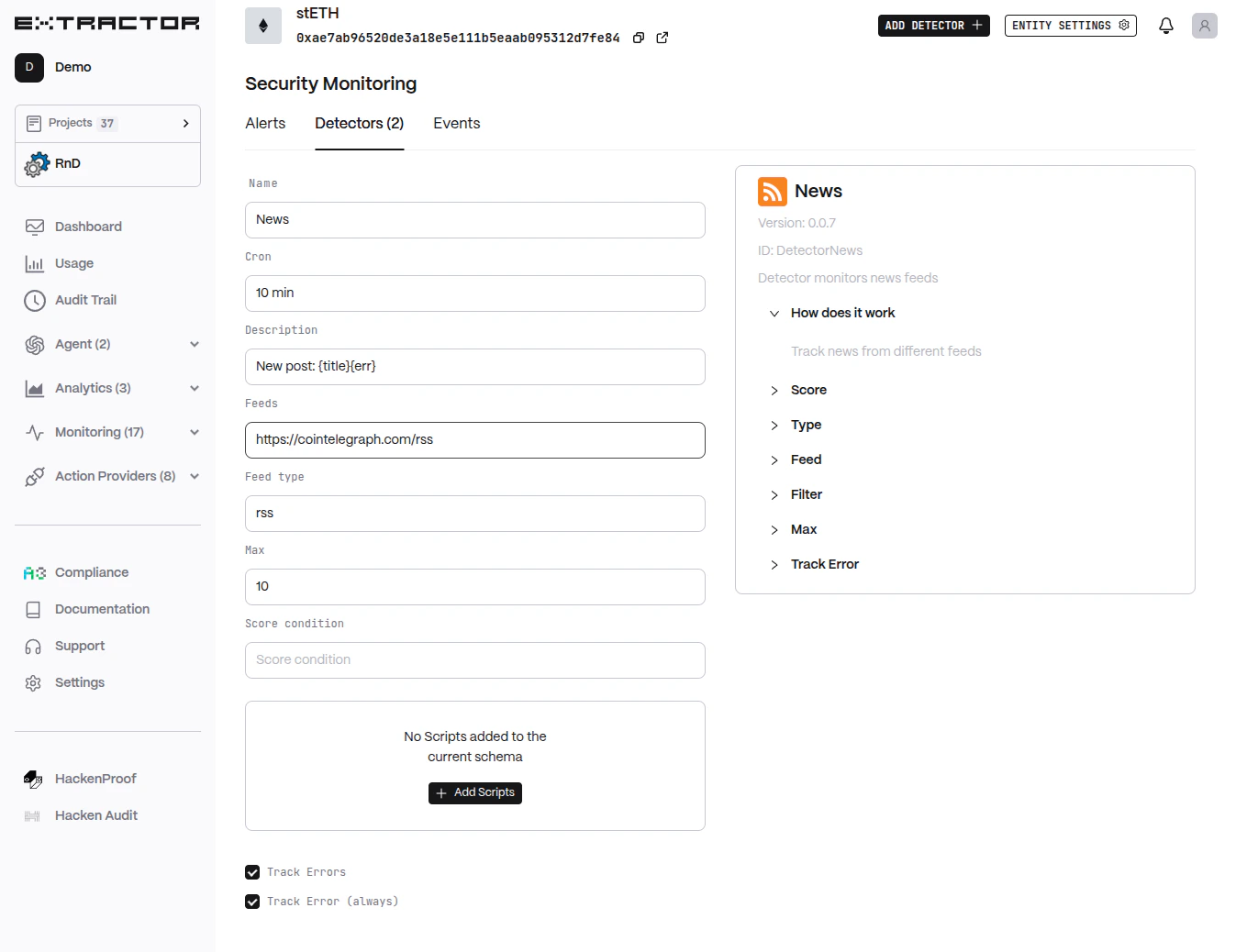Viewport: 1247px width, 952px height.
Task: Open the HackenProof link
Action: click(x=95, y=779)
